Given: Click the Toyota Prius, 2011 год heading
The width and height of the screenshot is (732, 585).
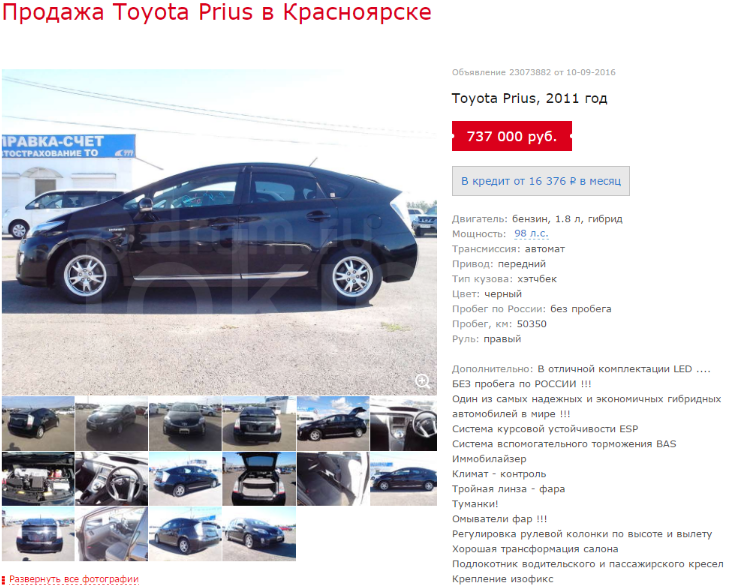Looking at the screenshot, I should [529, 99].
